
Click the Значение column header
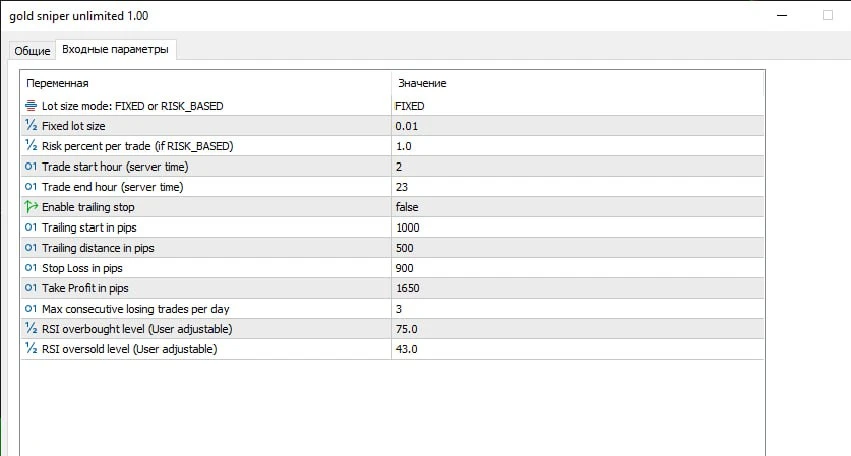(x=422, y=83)
